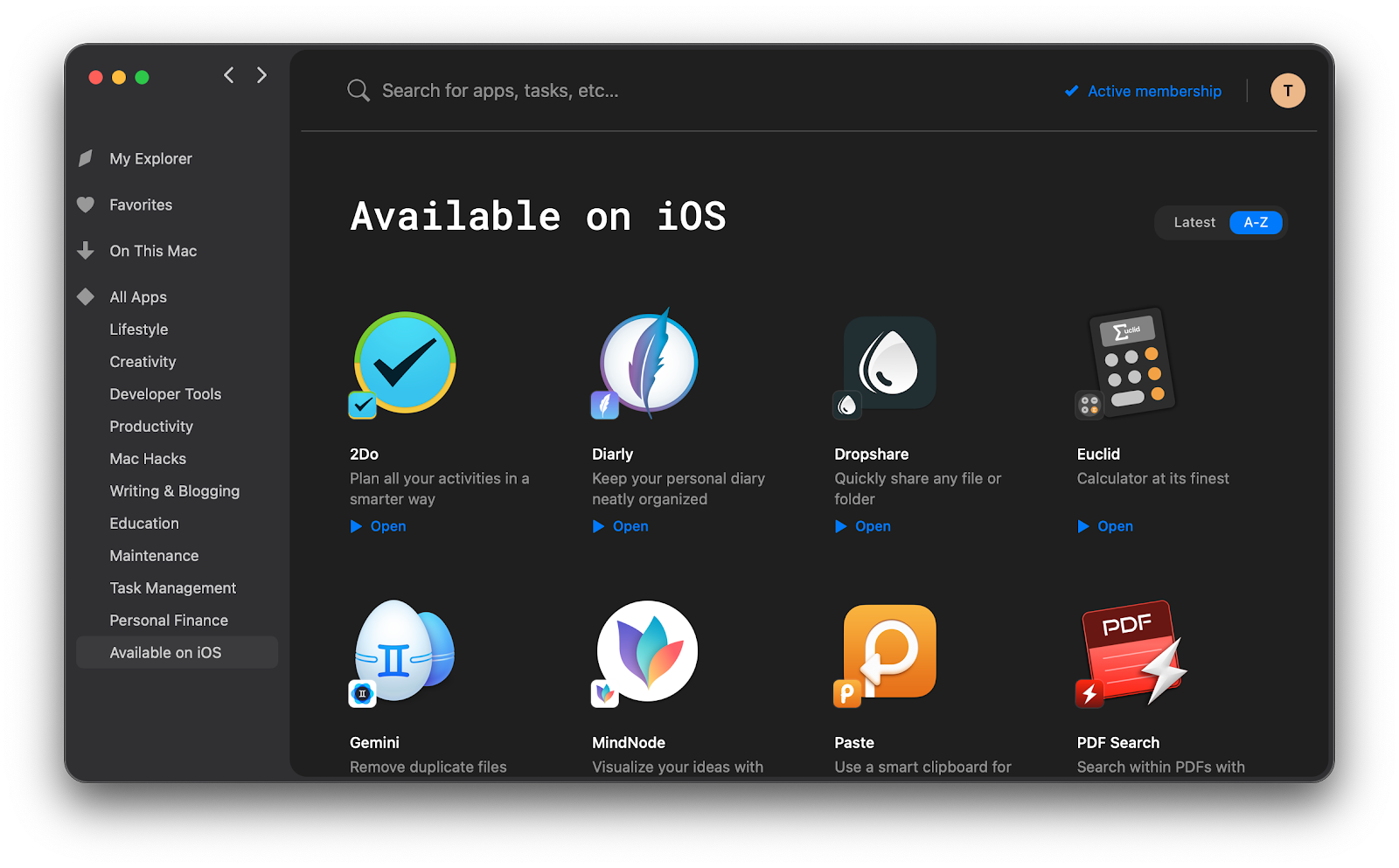Click the search magnifier icon
Screen dimensions: 1399x868
(358, 90)
